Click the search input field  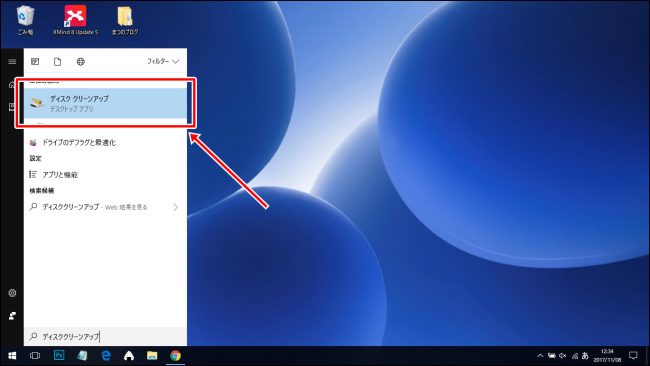pyautogui.click(x=105, y=337)
